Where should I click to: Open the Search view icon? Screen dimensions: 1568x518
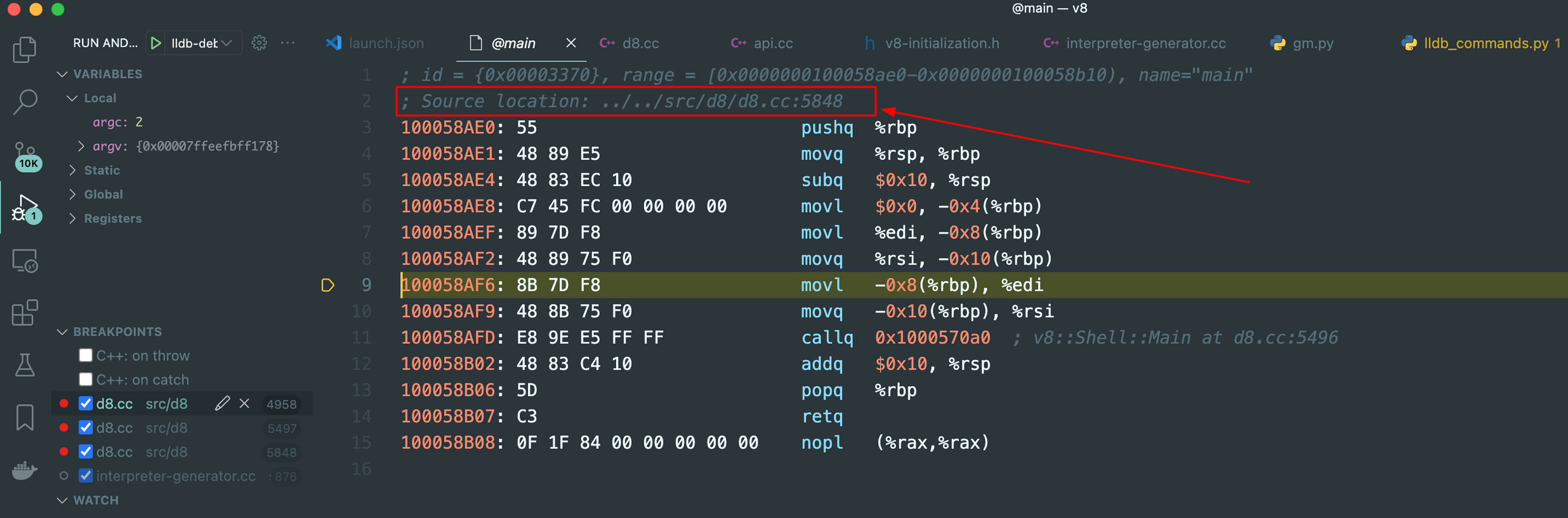coord(25,102)
